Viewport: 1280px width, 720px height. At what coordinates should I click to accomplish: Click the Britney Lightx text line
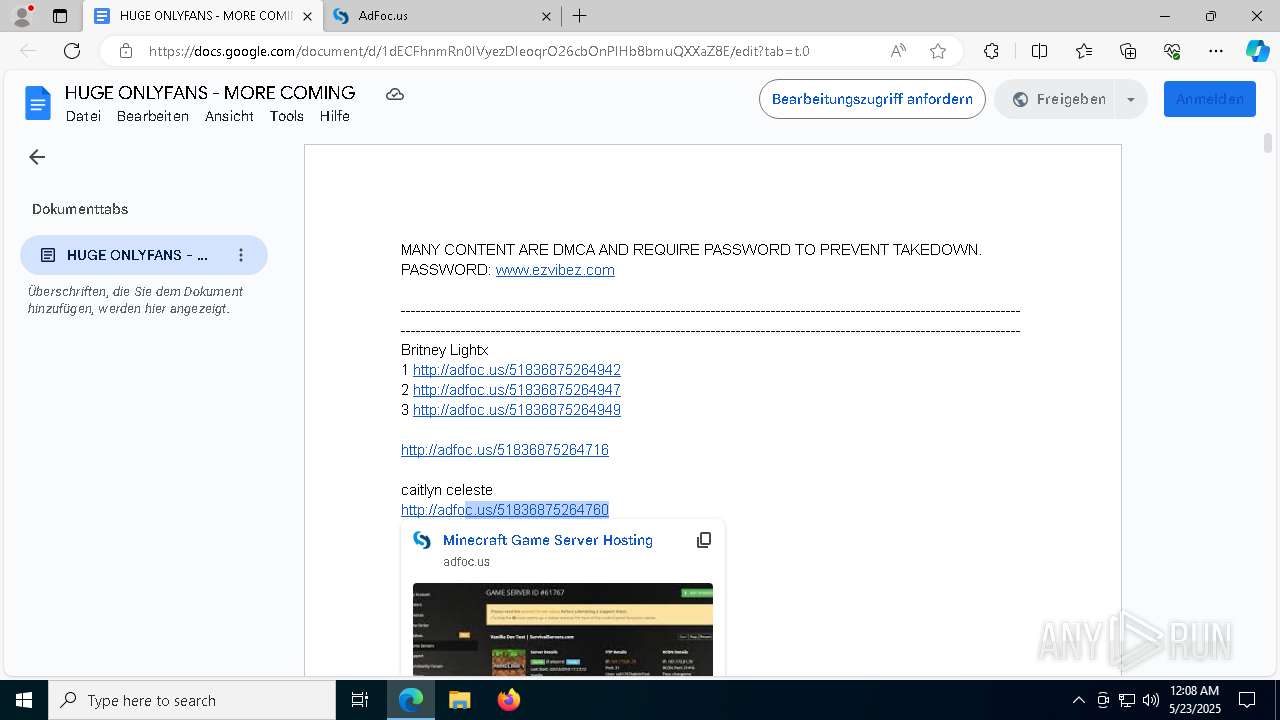[x=445, y=350]
